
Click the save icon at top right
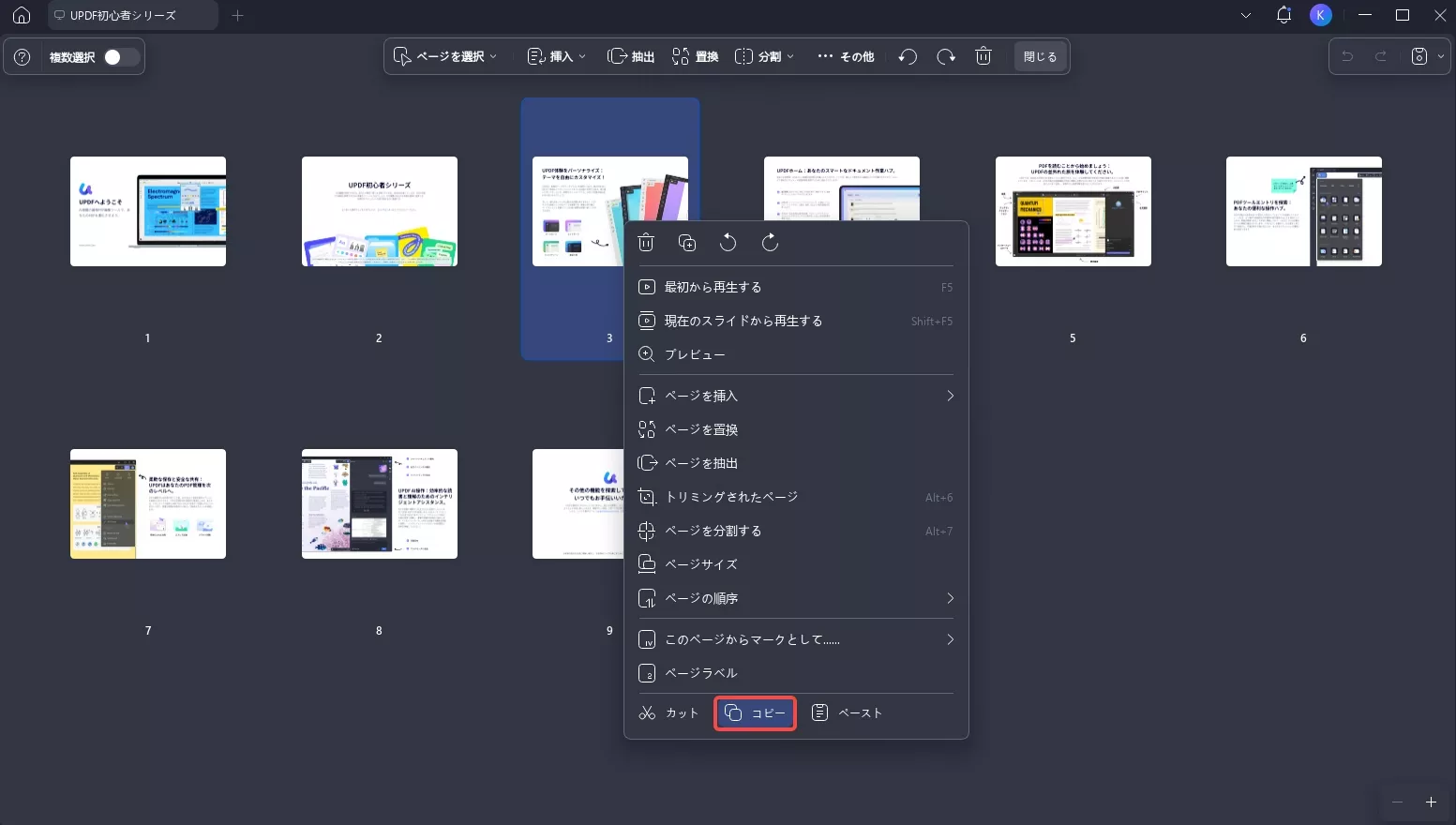(x=1419, y=56)
